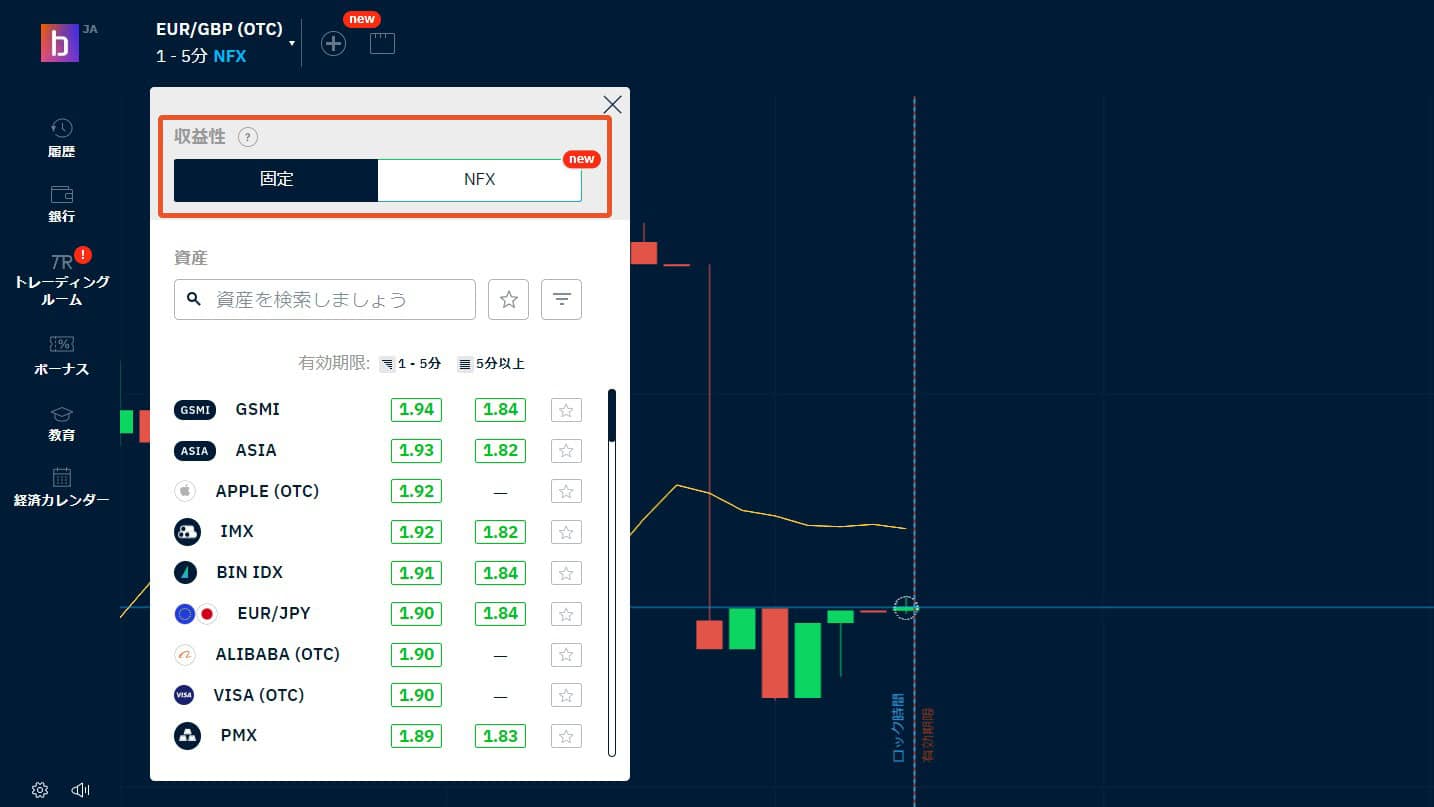The image size is (1434, 807).
Task: Choose the BIN IDX asset name
Action: 250,573
